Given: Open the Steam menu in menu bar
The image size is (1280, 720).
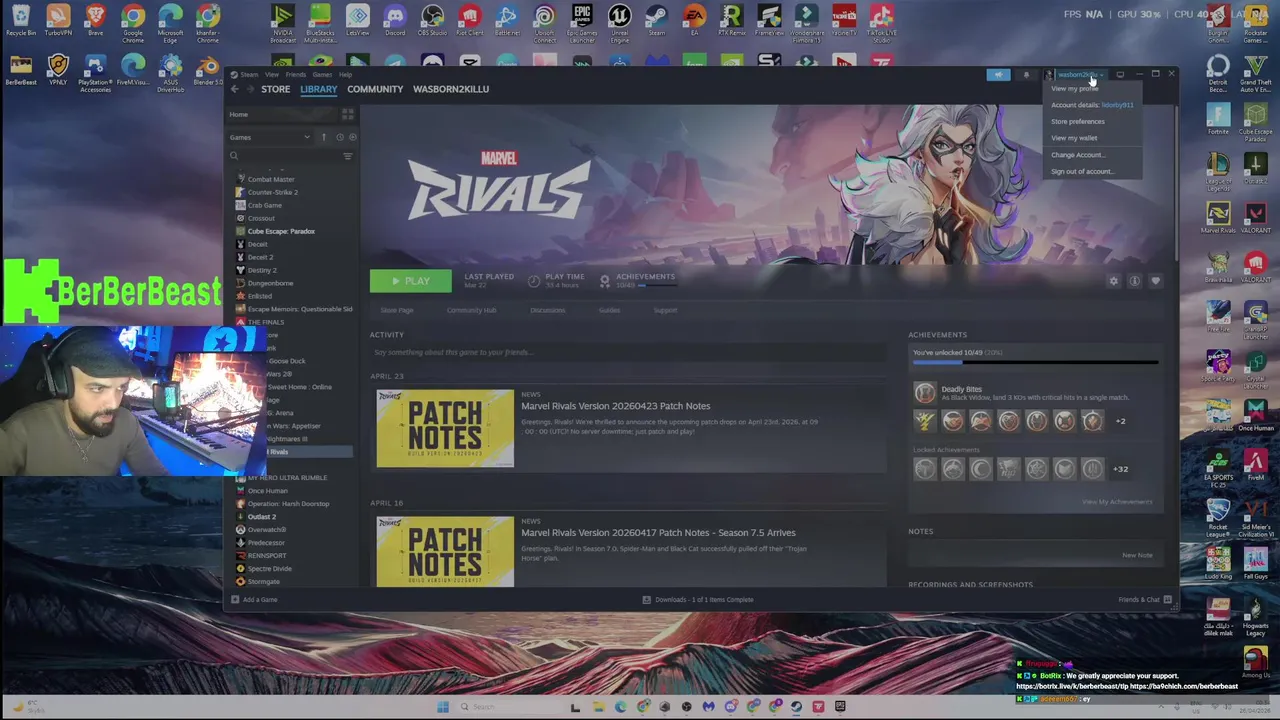Looking at the screenshot, I should point(249,75).
